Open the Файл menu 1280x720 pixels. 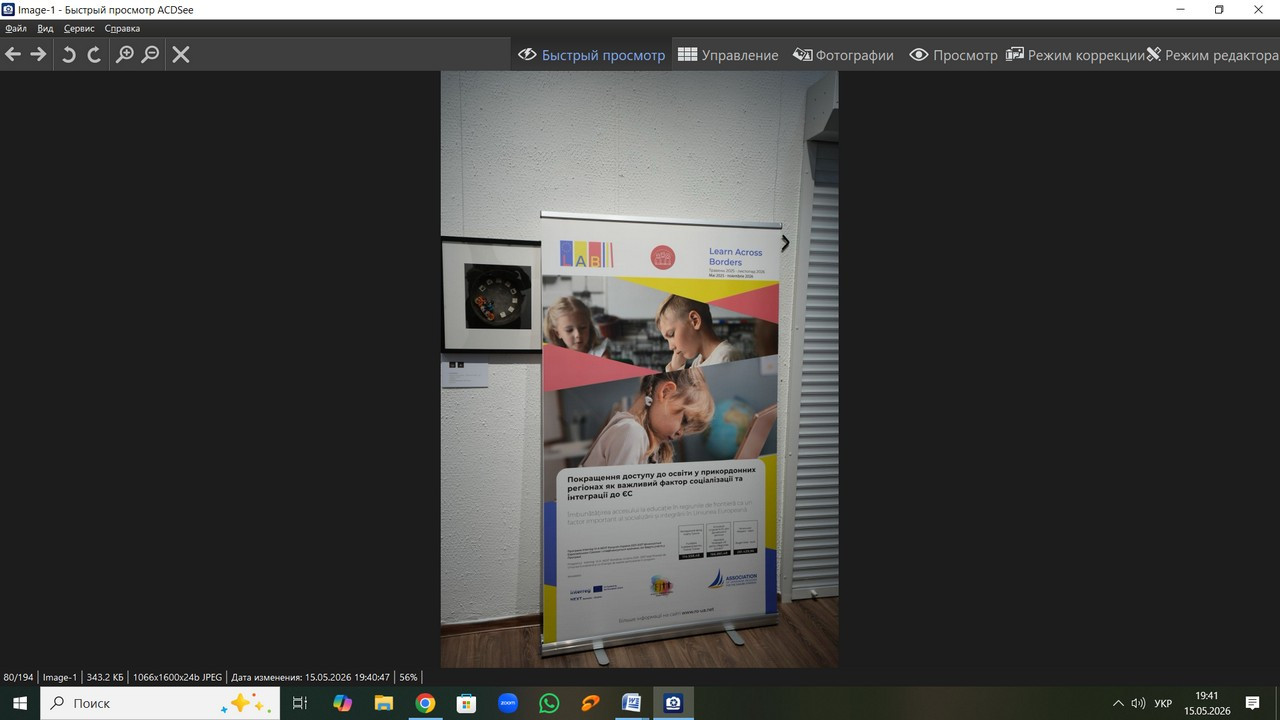click(x=16, y=29)
